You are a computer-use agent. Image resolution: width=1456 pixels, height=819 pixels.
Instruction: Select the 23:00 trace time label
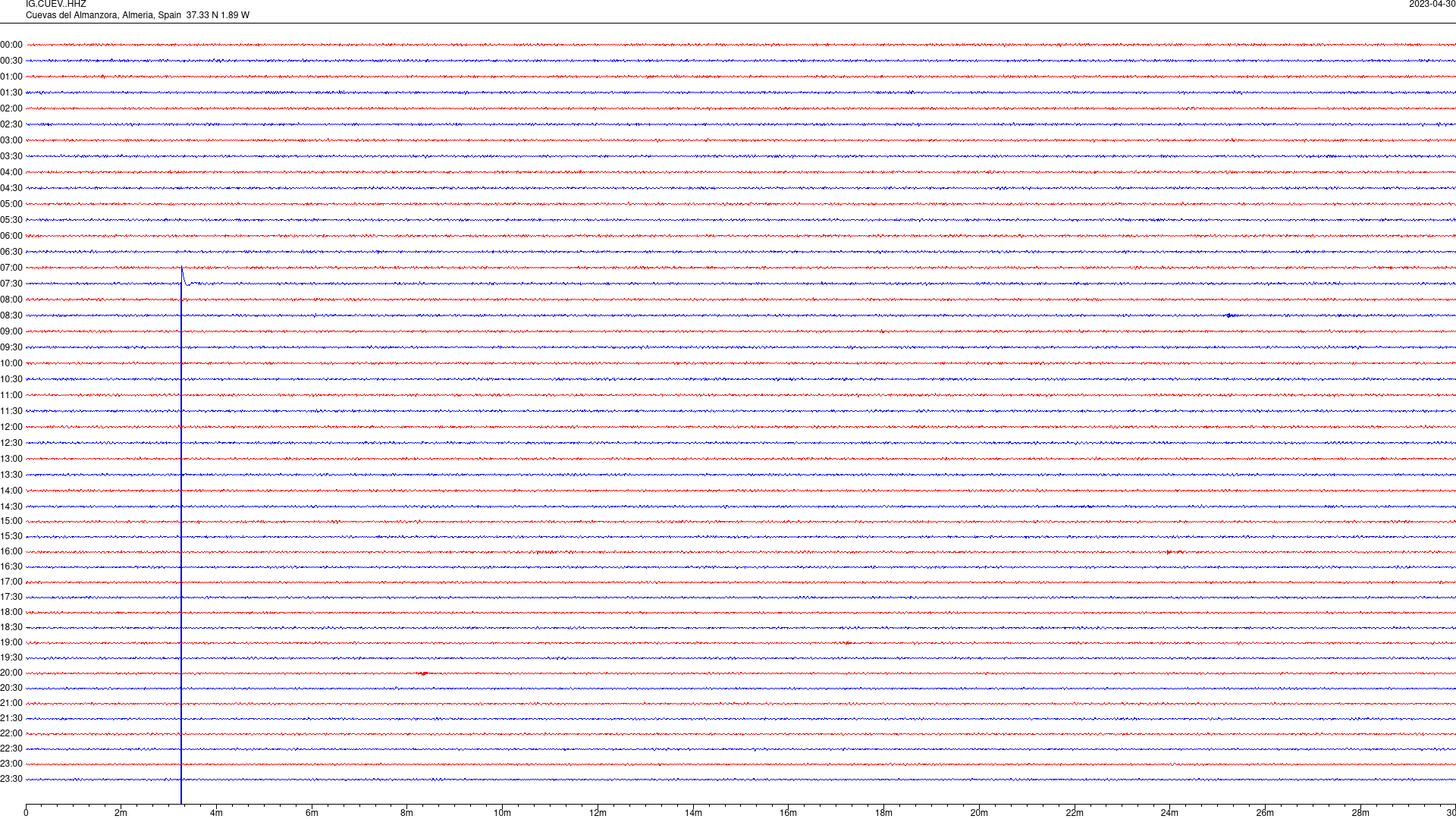coord(11,764)
